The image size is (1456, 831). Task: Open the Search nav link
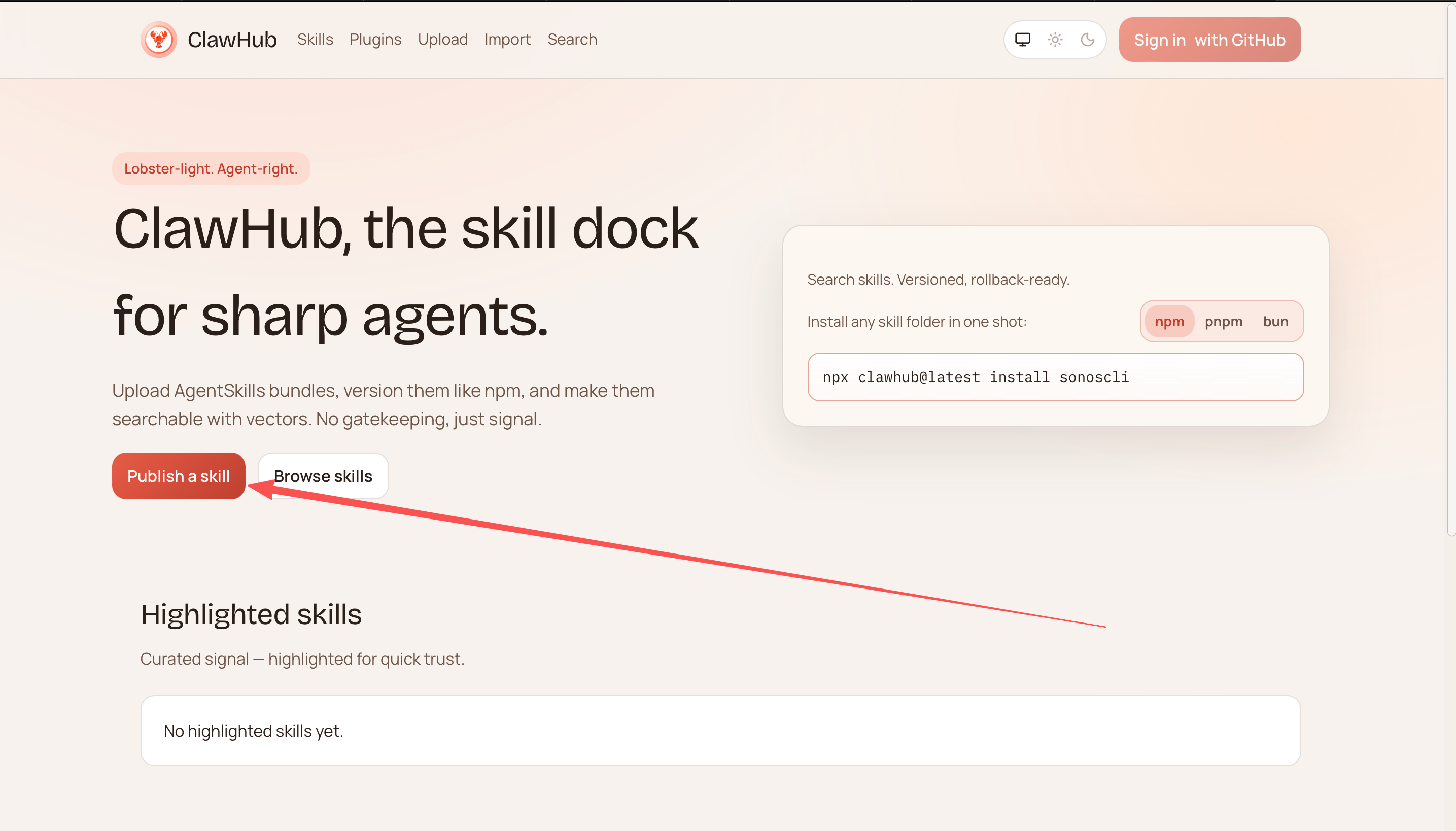pyautogui.click(x=572, y=40)
